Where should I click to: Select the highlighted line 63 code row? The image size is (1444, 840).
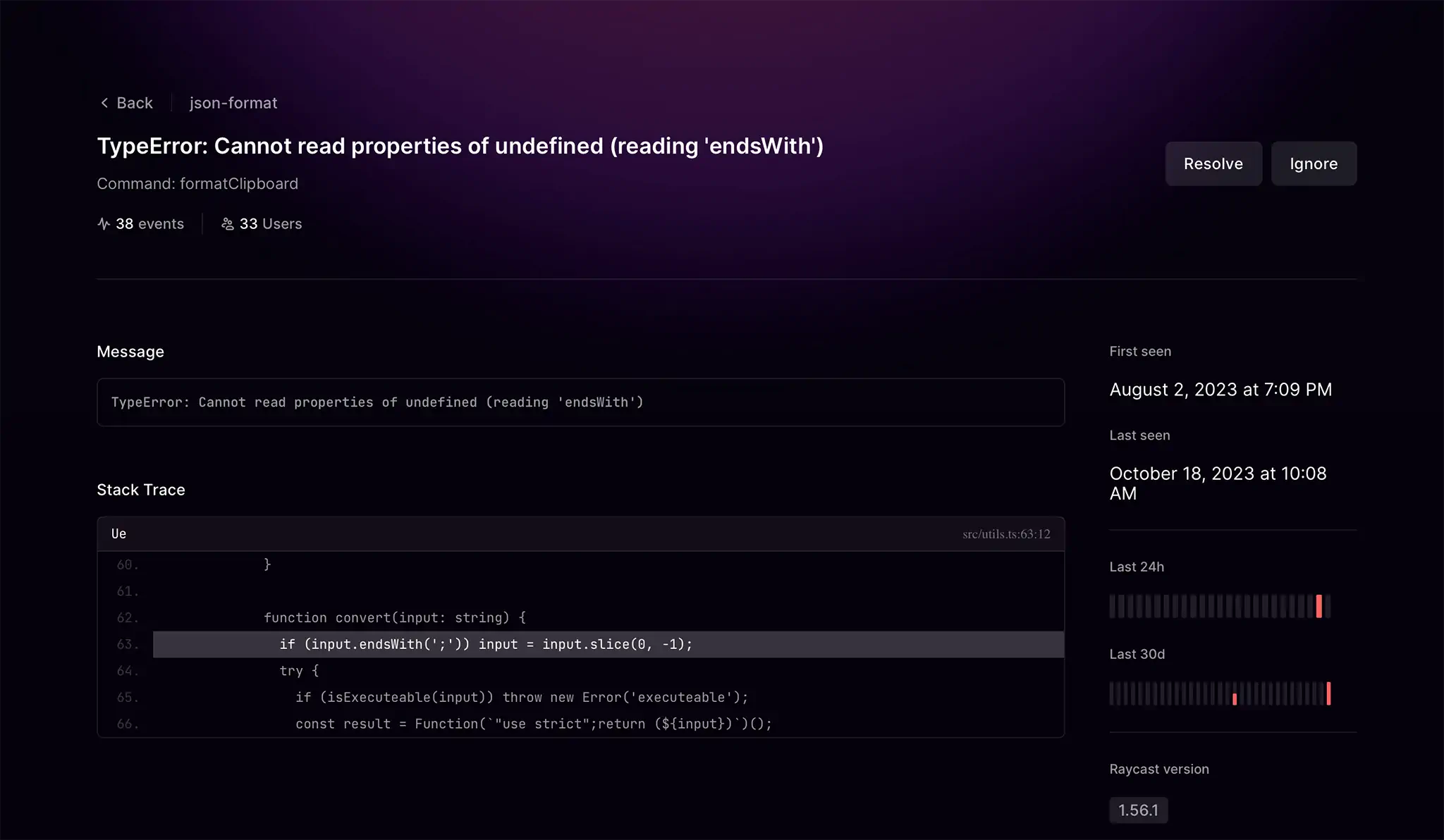click(x=608, y=644)
